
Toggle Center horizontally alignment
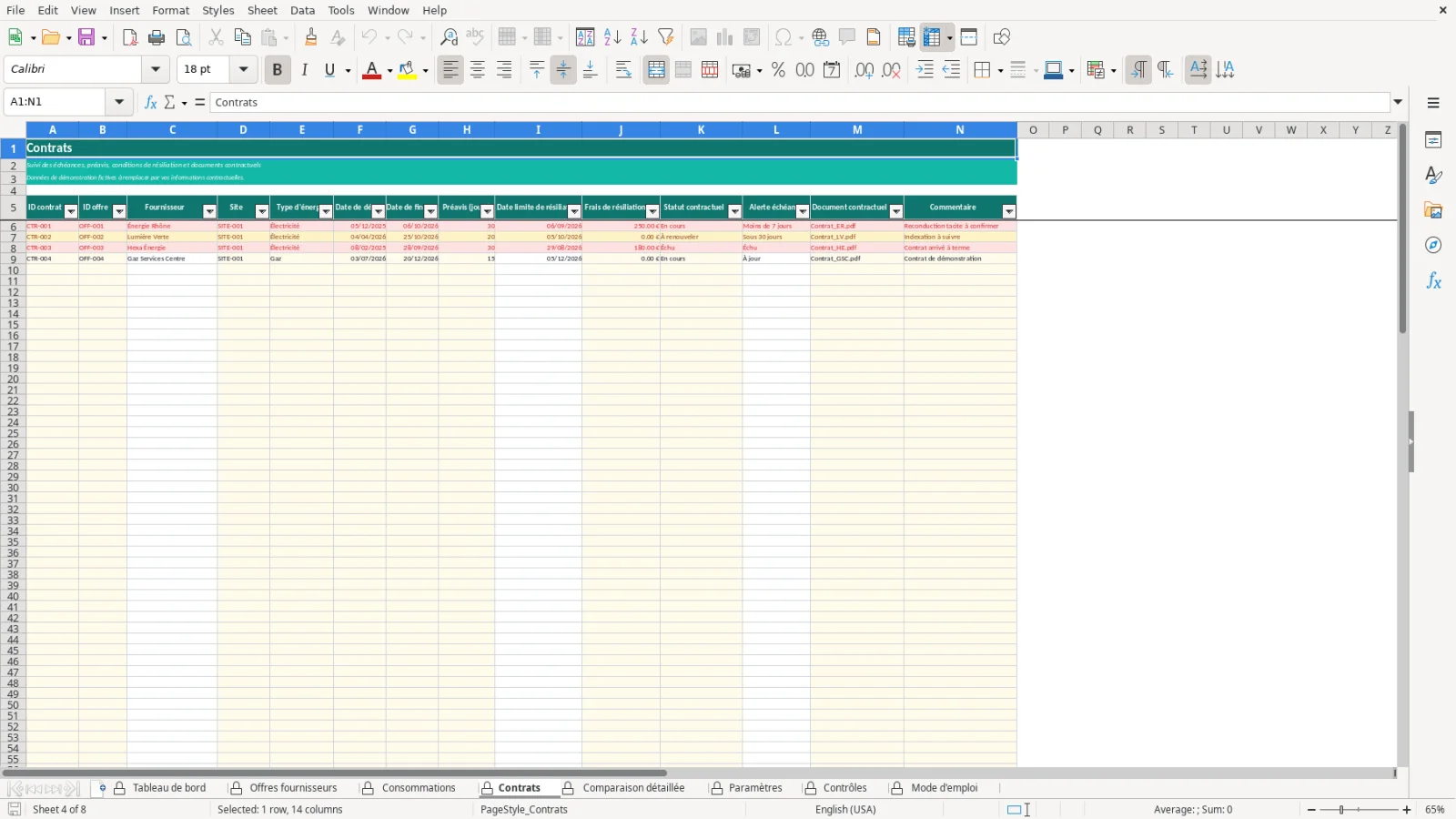[x=478, y=70]
